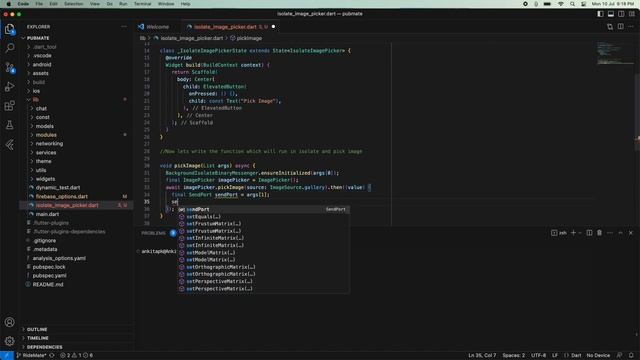Synchronize changes icon in status bar
Screen dimensions: 640x360
[52, 356]
